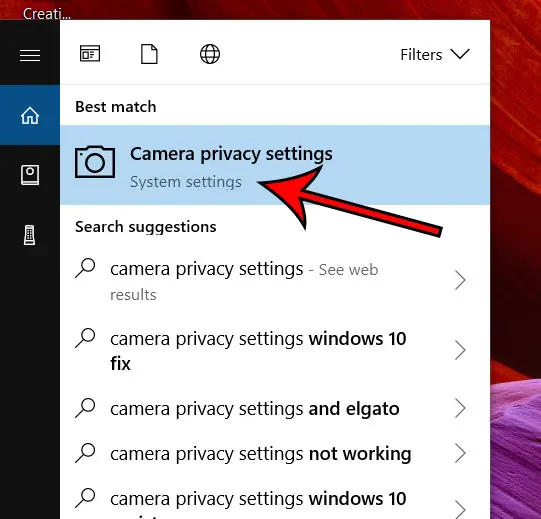Expand arrow for 'windows 10 fix' suggestion

click(x=460, y=350)
